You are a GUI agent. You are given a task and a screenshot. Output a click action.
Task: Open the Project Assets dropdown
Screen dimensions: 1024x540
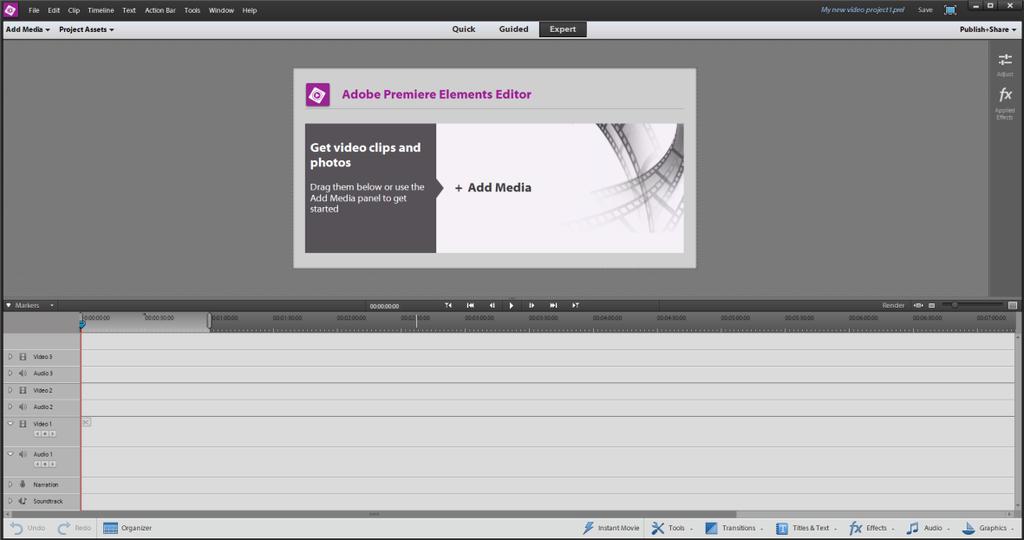(86, 29)
